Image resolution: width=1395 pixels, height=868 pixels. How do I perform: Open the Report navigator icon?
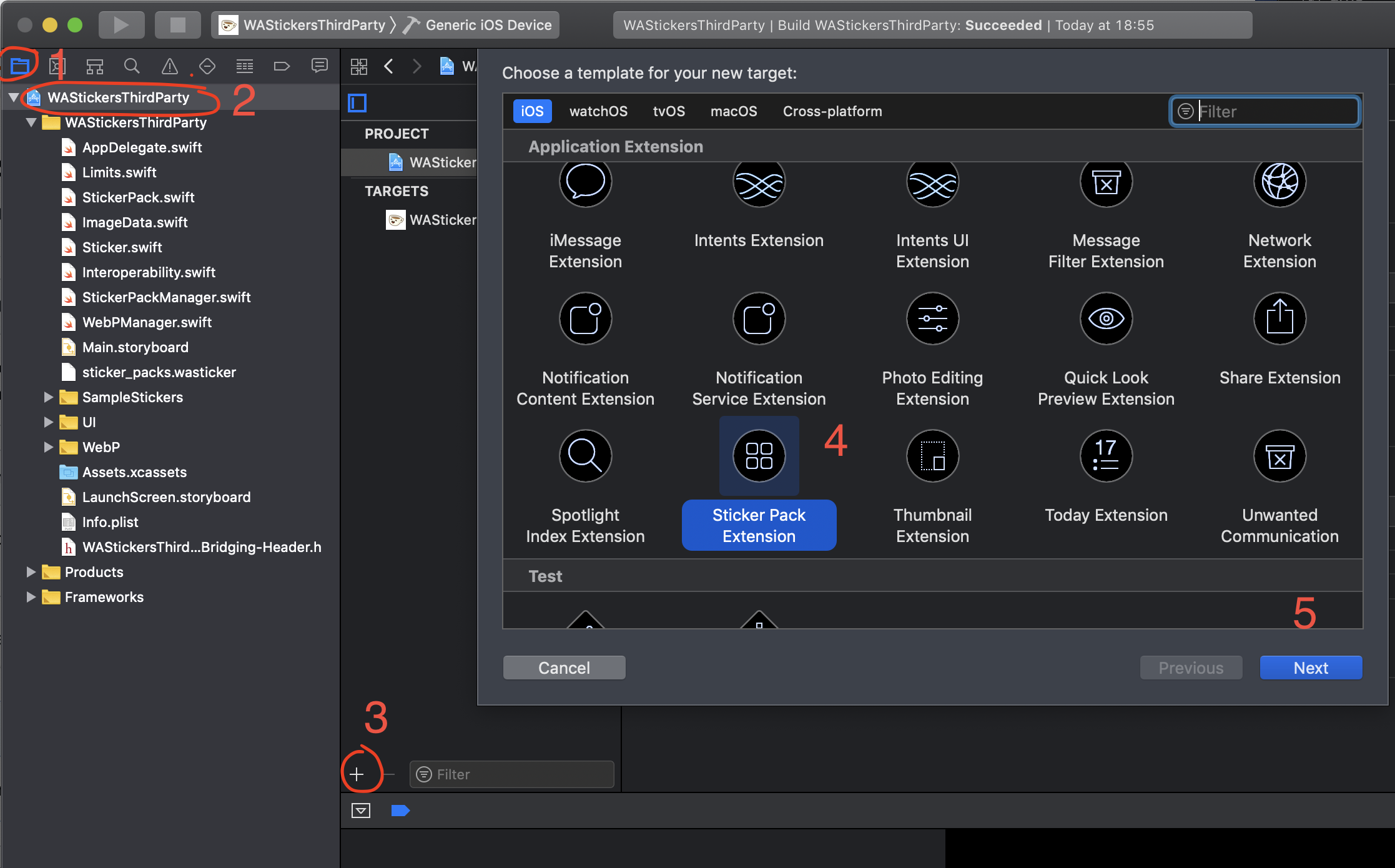coord(319,66)
